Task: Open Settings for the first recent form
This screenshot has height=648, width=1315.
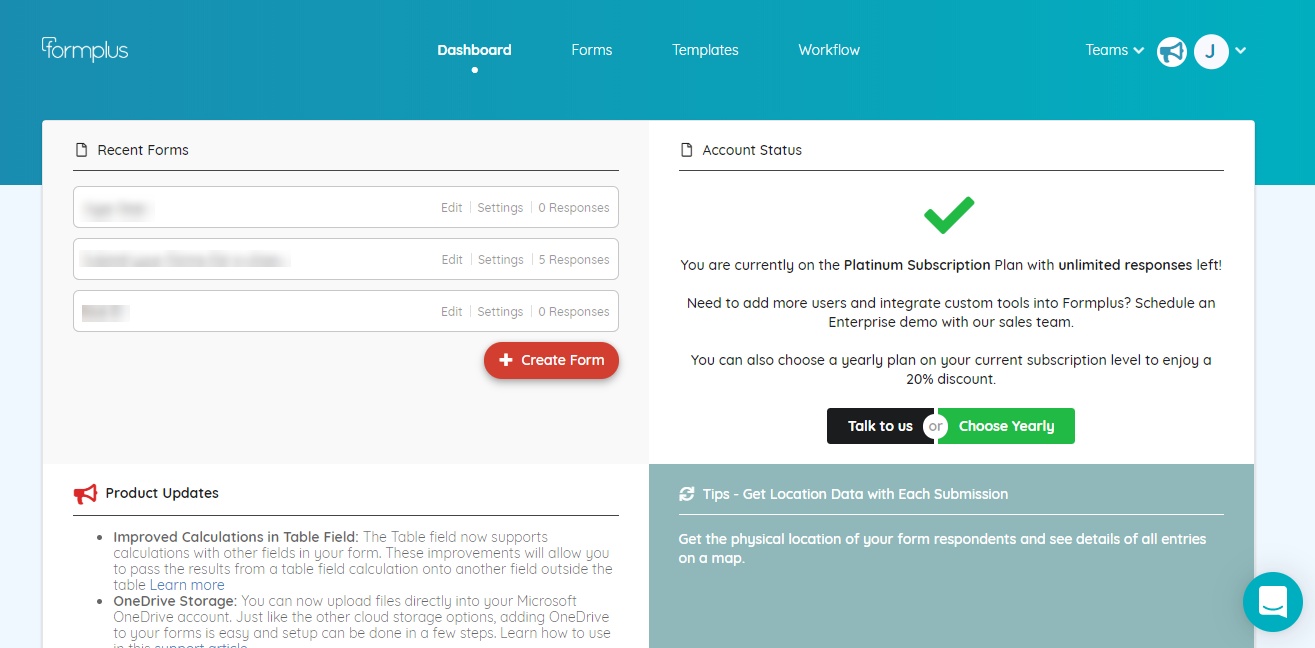Action: tap(500, 208)
